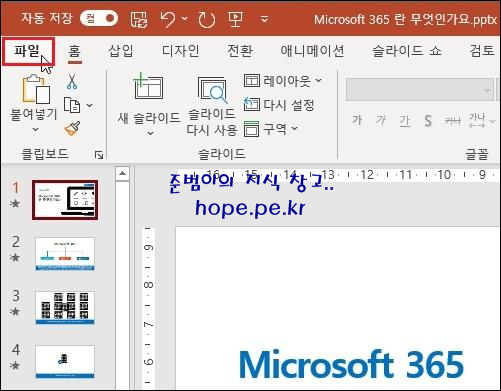Open the 애니메이션 (Animations) tab
Screen dimensions: 501x391
[312, 51]
